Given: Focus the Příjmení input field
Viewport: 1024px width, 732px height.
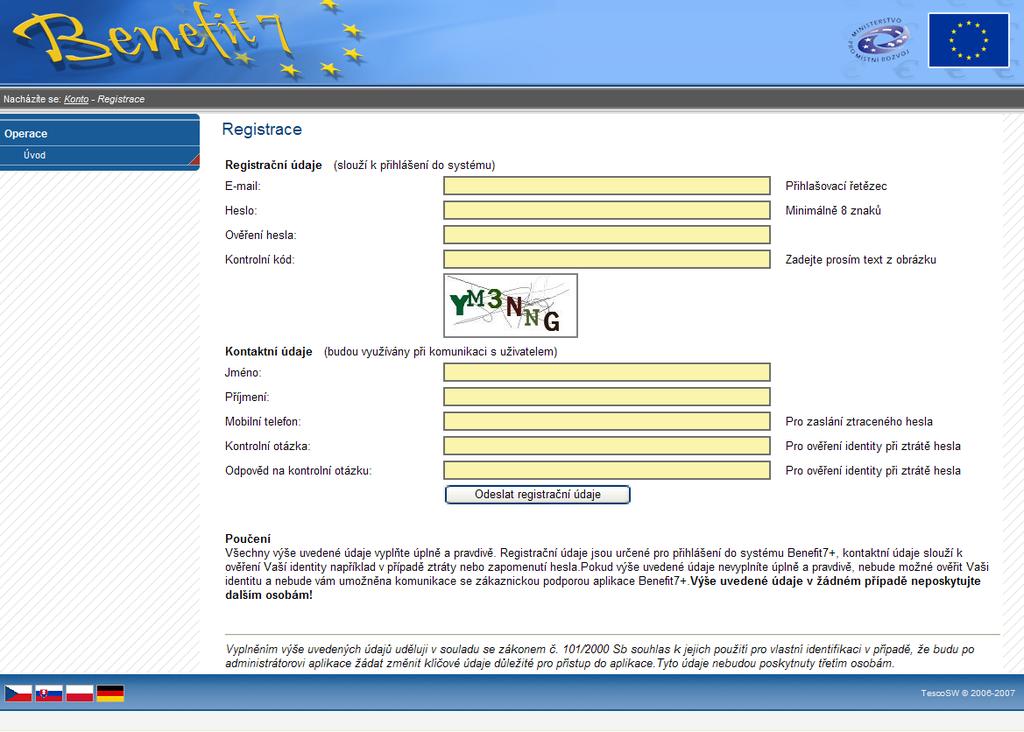Looking at the screenshot, I should click(x=607, y=396).
